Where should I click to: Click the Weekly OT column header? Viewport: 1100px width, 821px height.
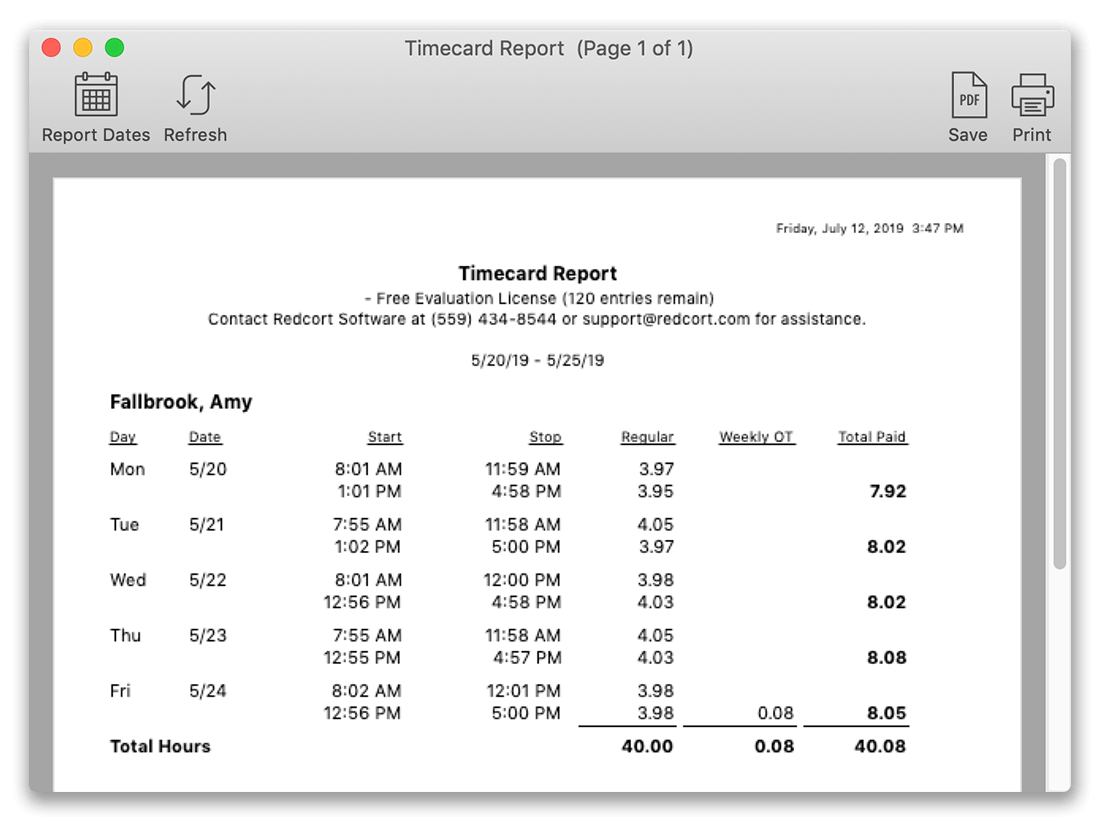tap(756, 437)
